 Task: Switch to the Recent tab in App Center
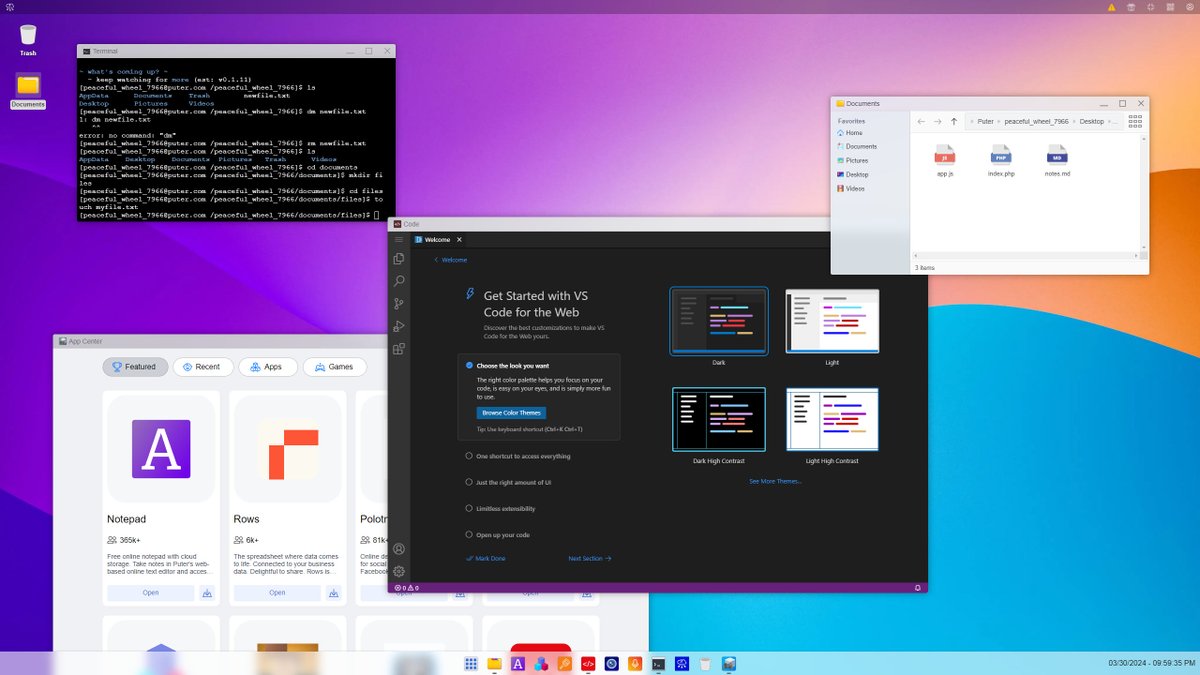(x=203, y=367)
